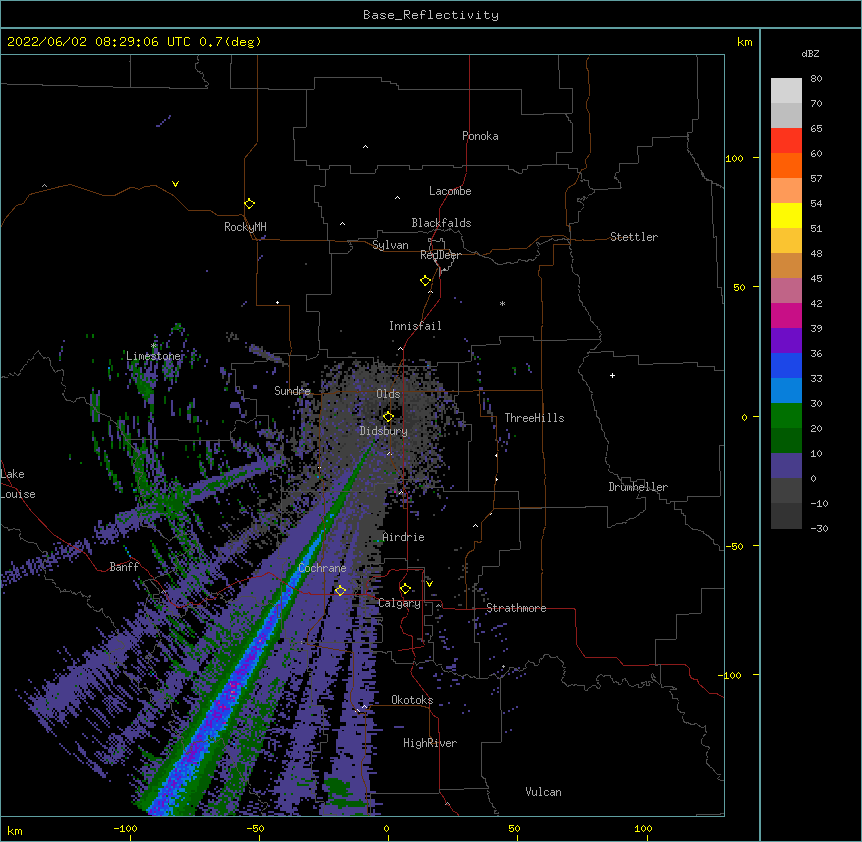Click the yellow marker south of RedDeer

point(425,281)
